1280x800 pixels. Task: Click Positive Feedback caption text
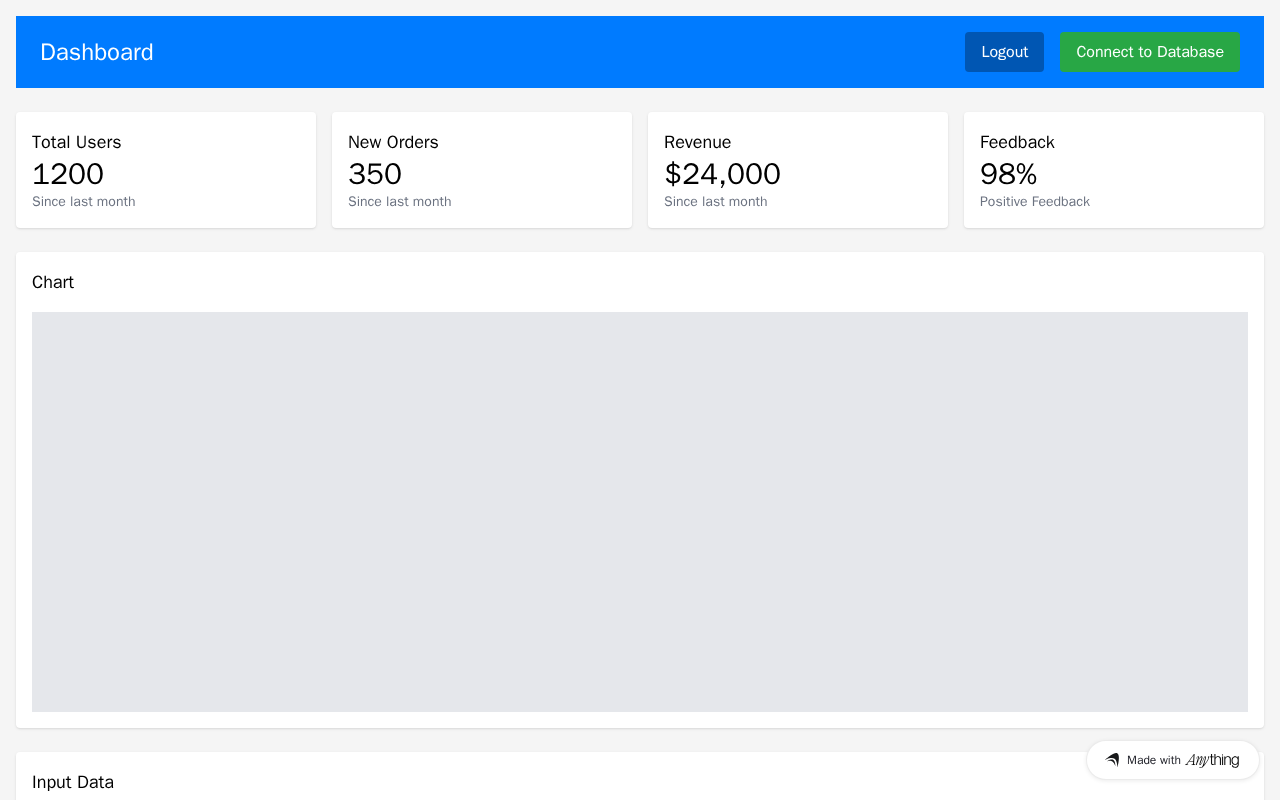click(x=1035, y=202)
